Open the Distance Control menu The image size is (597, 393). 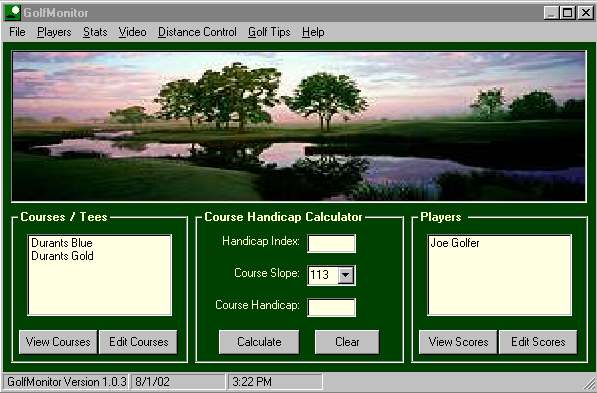click(197, 32)
